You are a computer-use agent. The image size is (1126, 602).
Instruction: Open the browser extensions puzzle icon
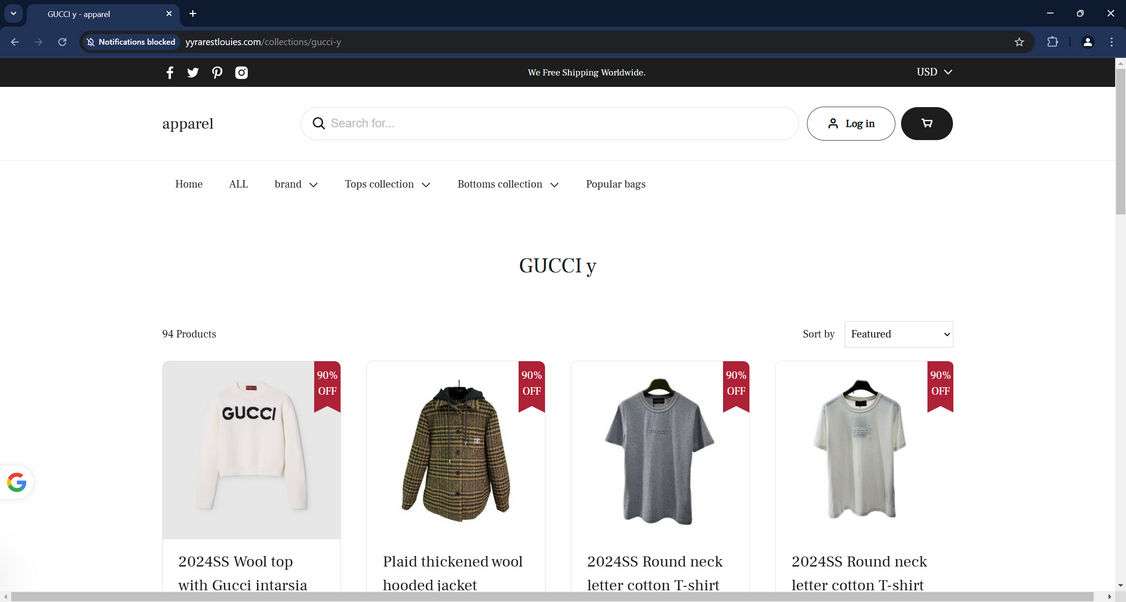click(x=1053, y=42)
